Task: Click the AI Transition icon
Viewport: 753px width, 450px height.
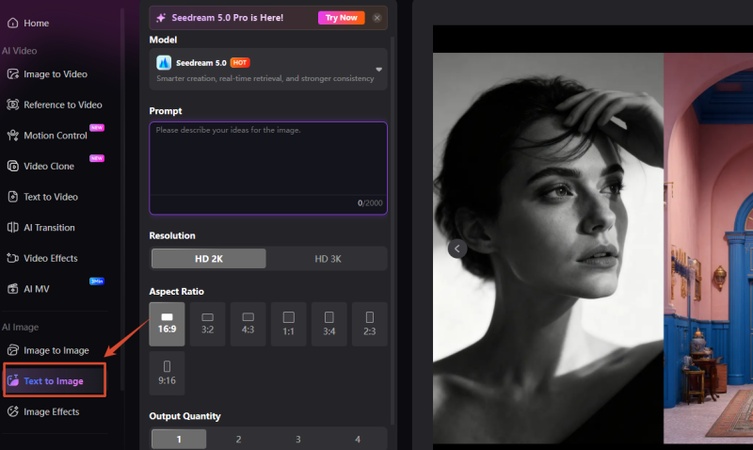Action: pos(13,227)
